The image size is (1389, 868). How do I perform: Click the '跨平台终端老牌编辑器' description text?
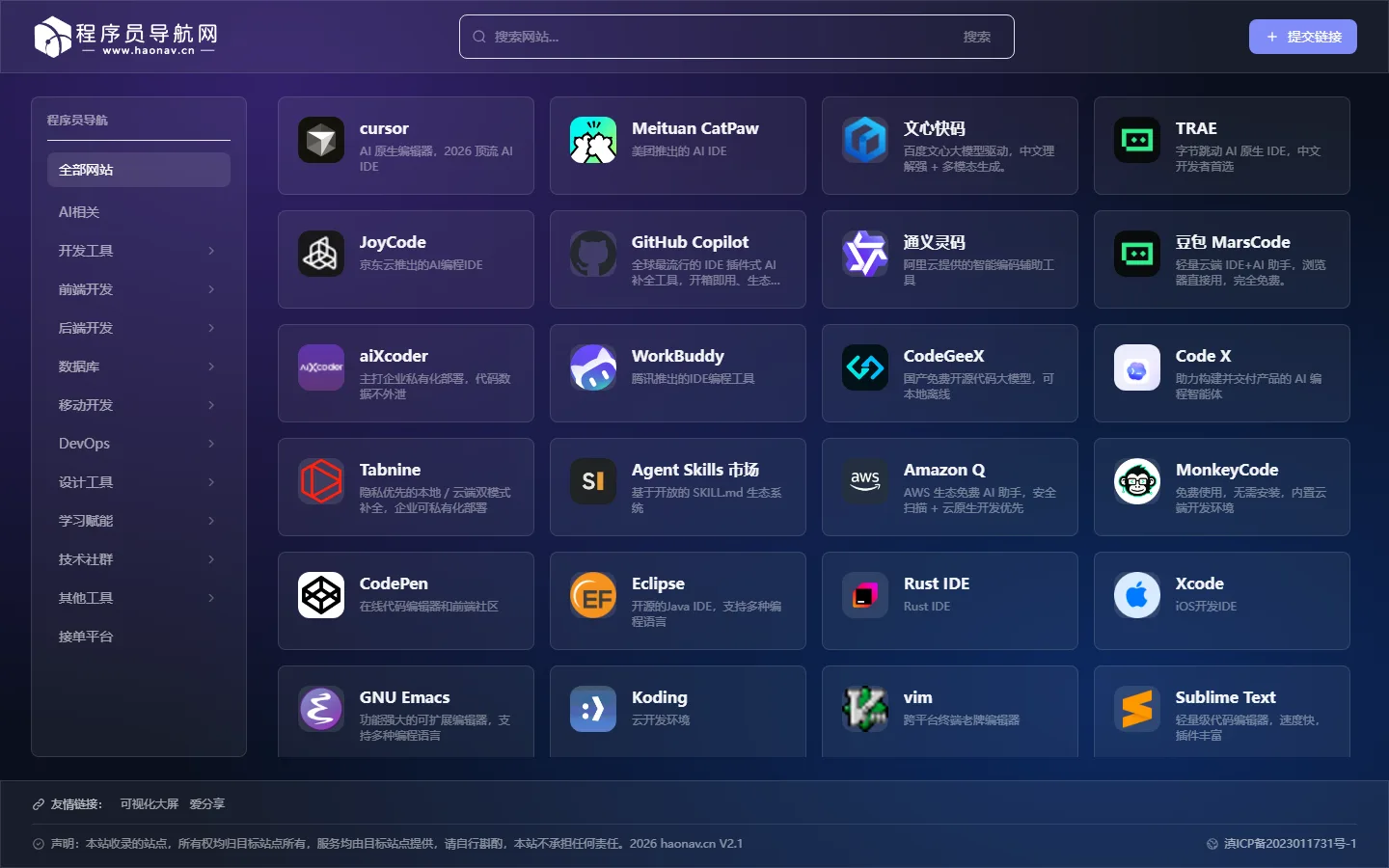pos(962,720)
